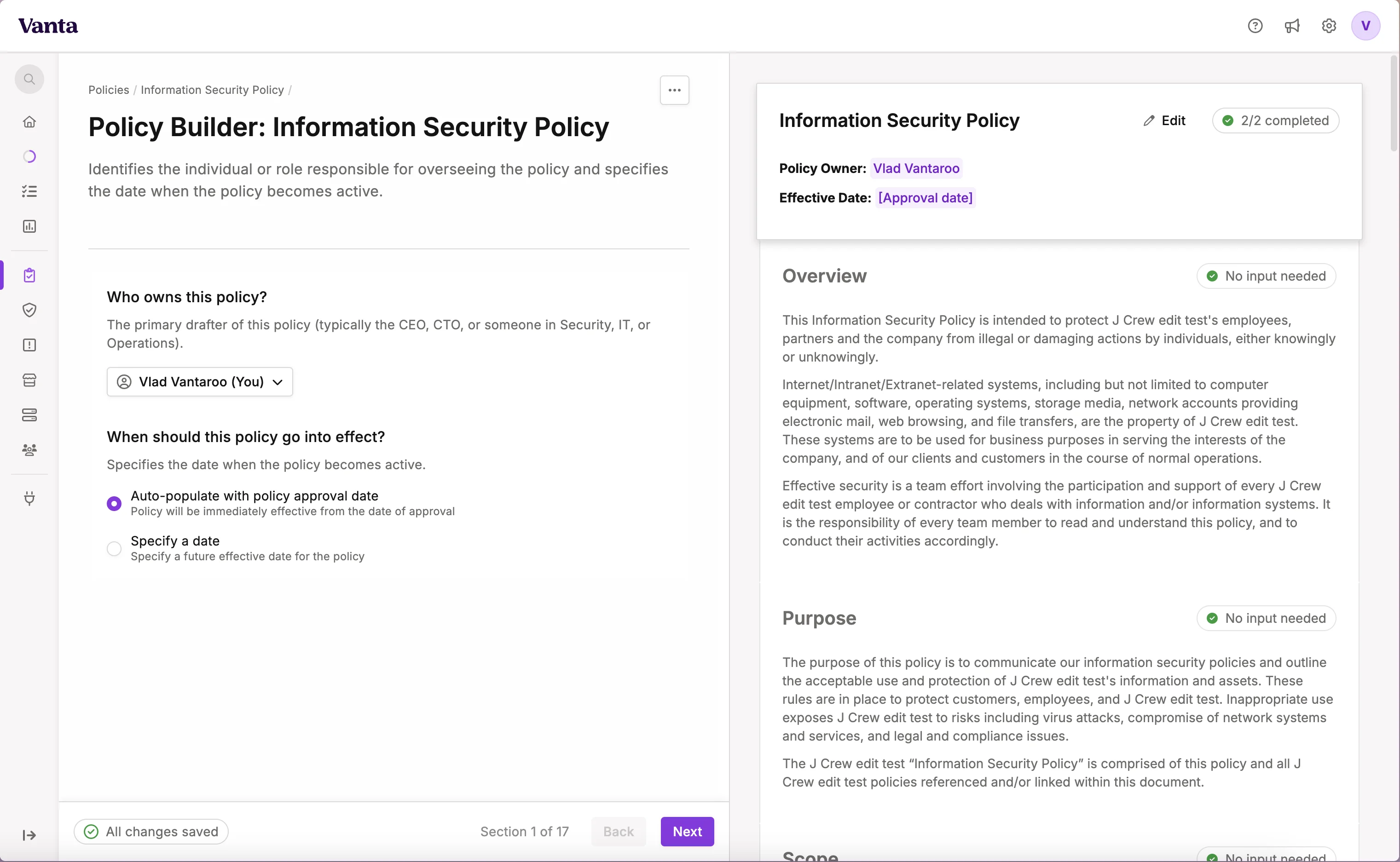Open the checklist sidebar icon

click(x=29, y=191)
